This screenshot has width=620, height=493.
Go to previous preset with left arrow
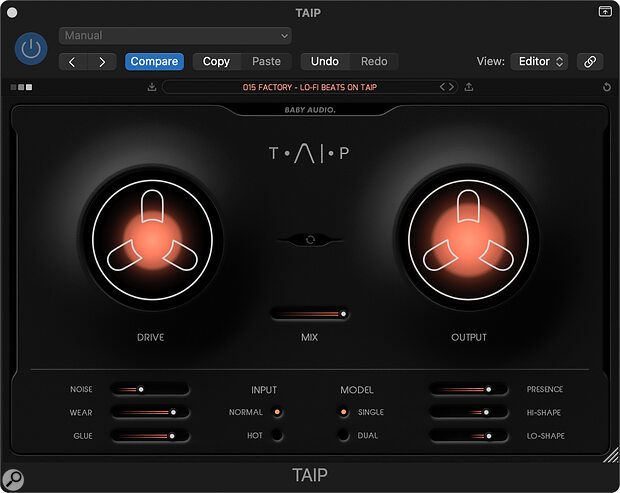coord(73,62)
